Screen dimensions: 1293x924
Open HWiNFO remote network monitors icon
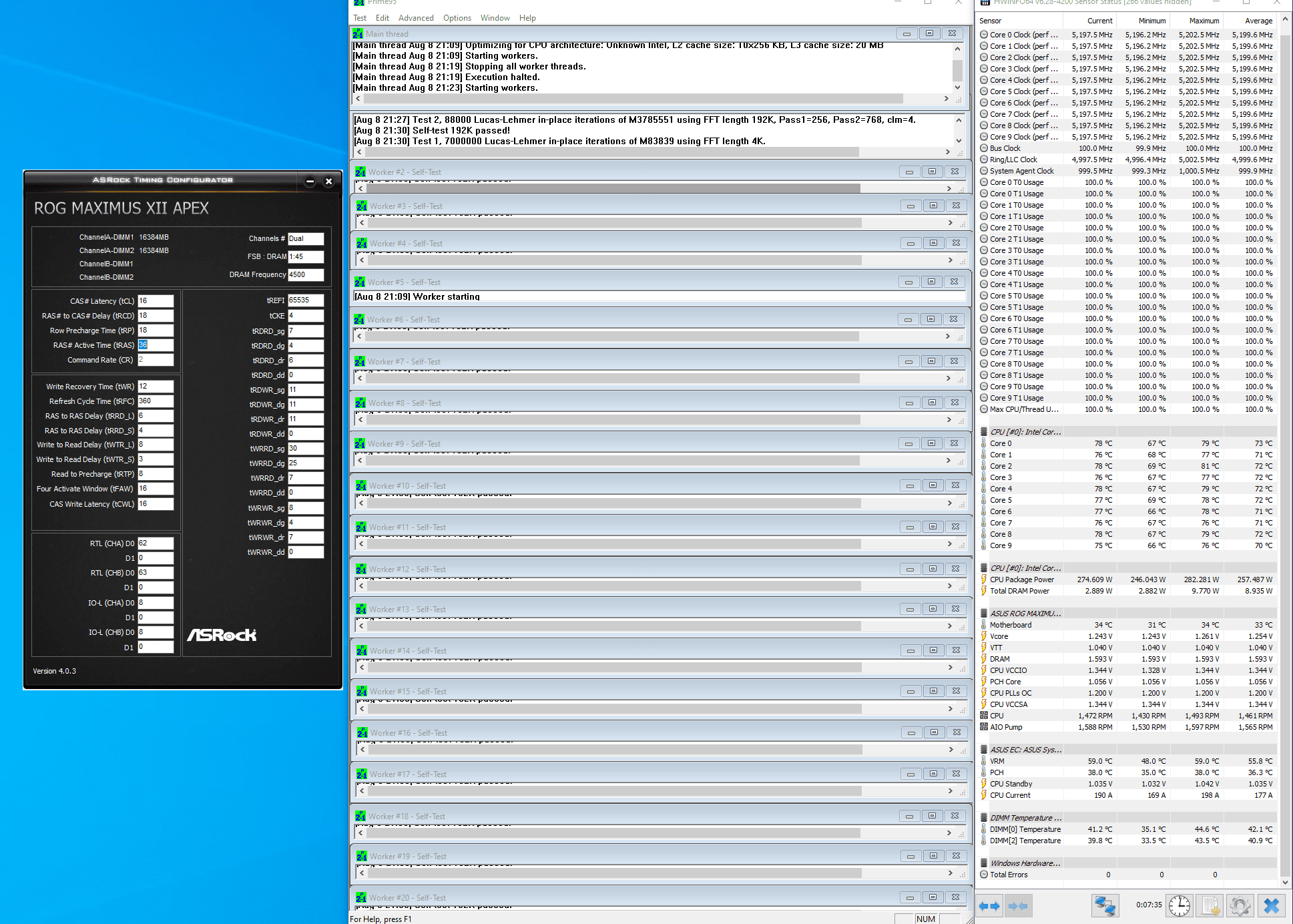(1105, 906)
